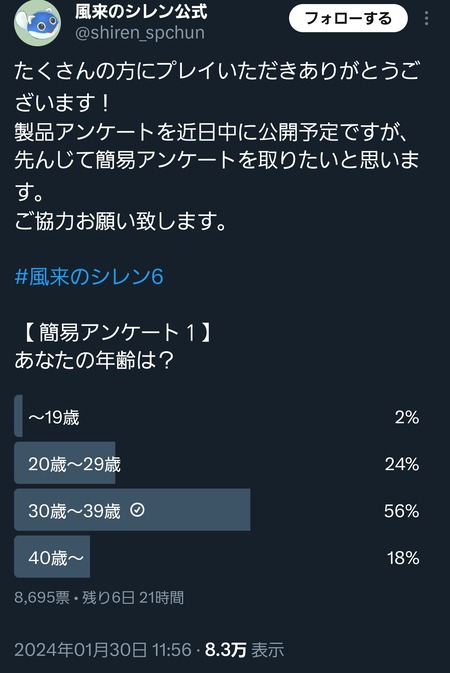
Task: Select the 20歳～29歳 poll option
Action: click(217, 463)
